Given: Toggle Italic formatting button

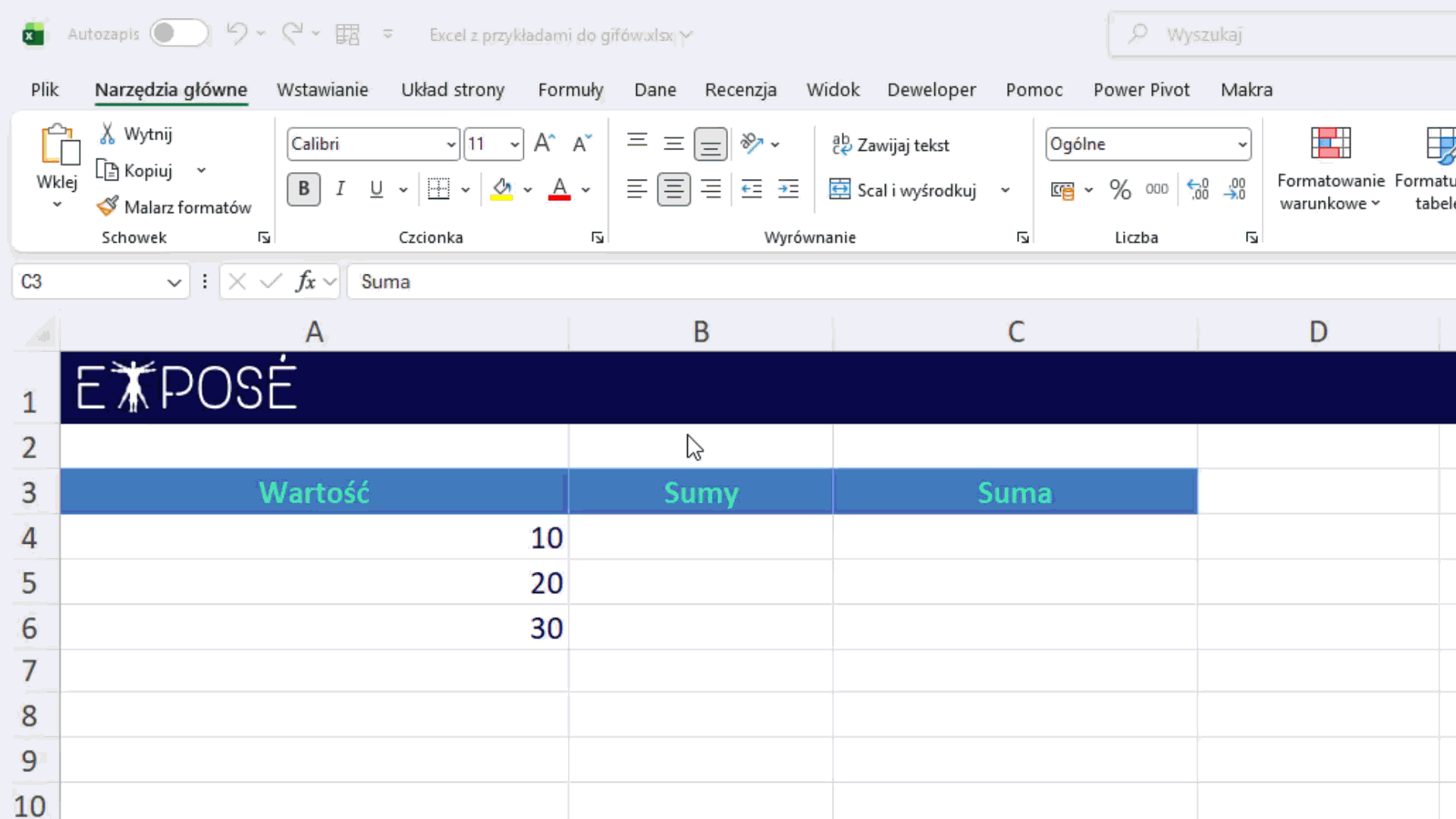Looking at the screenshot, I should point(340,190).
